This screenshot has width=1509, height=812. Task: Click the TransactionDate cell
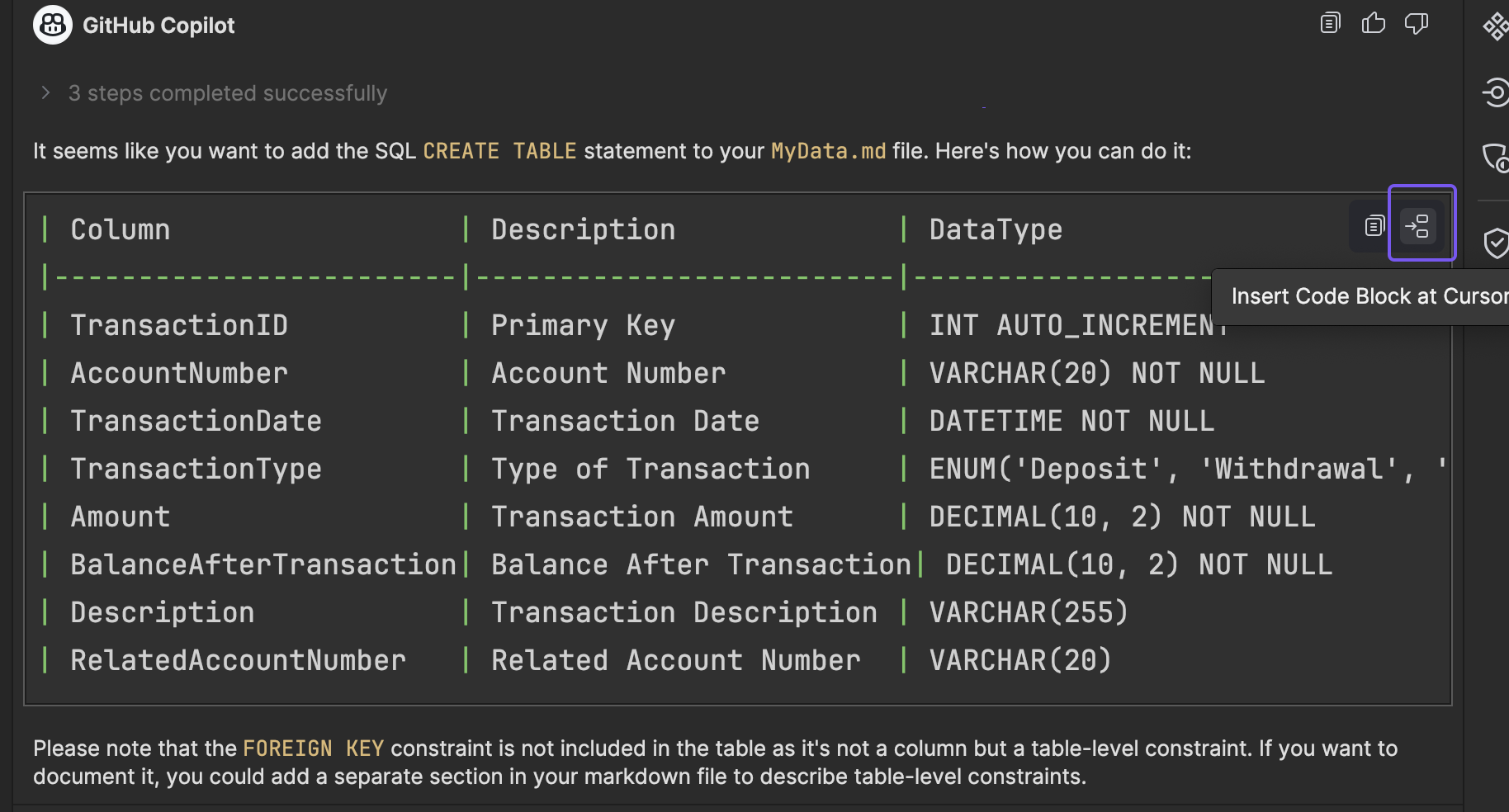pos(196,421)
